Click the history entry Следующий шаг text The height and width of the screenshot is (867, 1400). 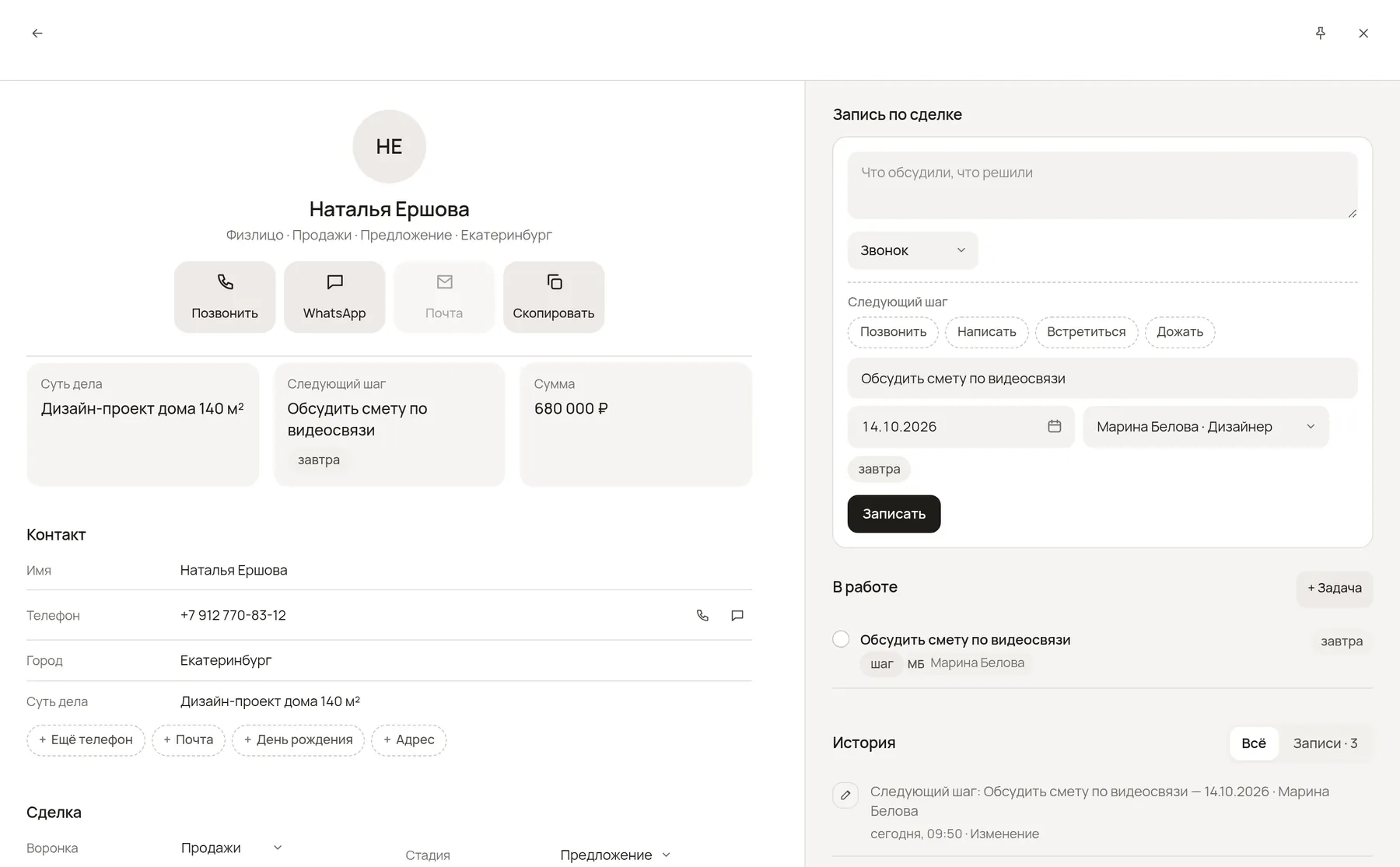click(x=1100, y=801)
